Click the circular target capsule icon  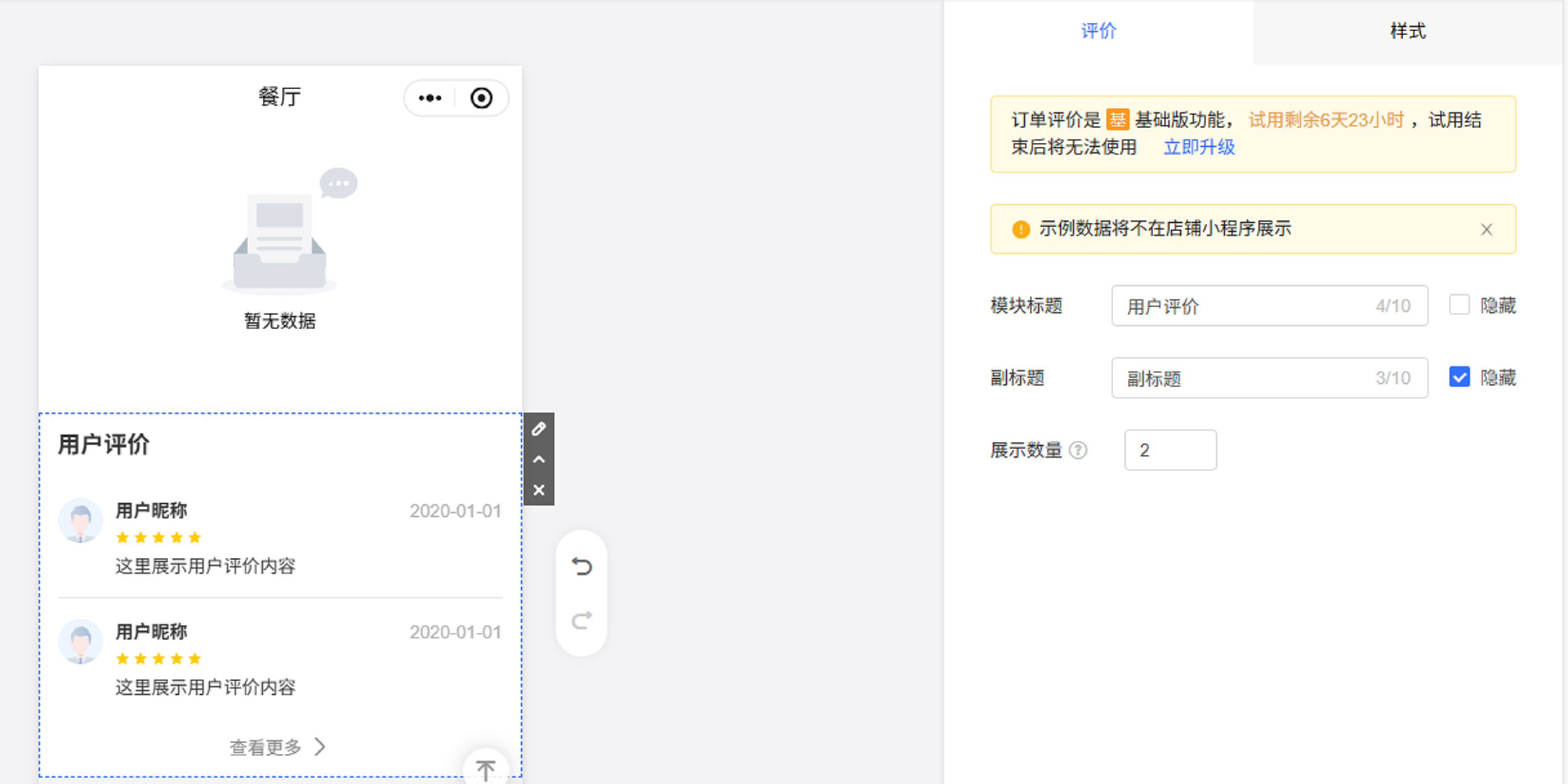(x=481, y=98)
